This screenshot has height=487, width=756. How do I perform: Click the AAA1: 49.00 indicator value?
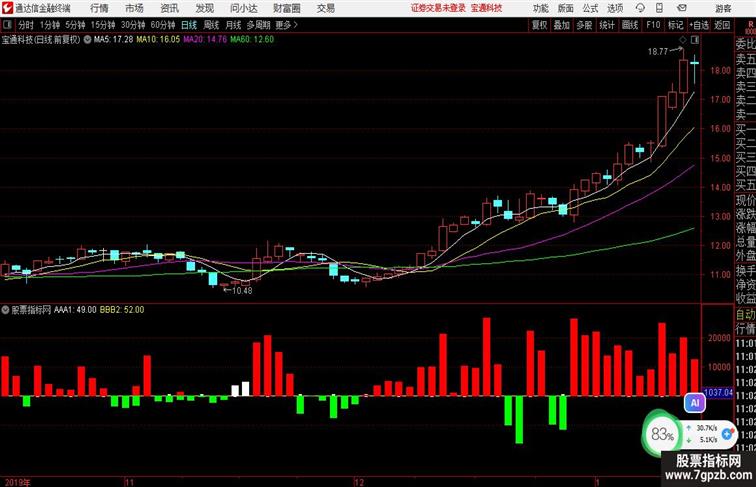pyautogui.click(x=75, y=310)
